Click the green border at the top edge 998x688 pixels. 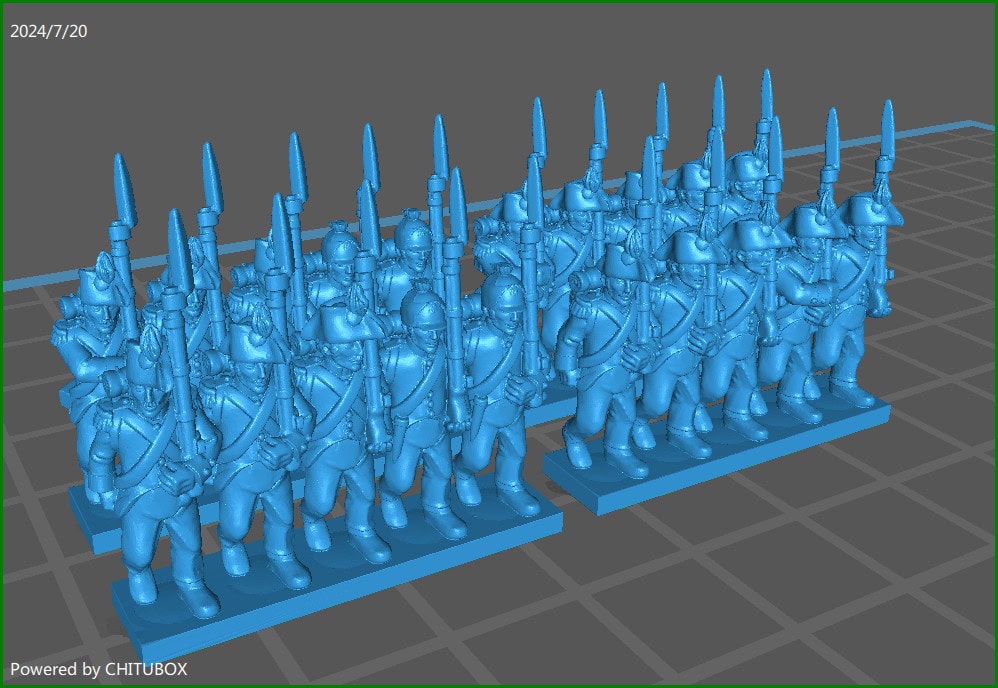click(x=500, y=4)
